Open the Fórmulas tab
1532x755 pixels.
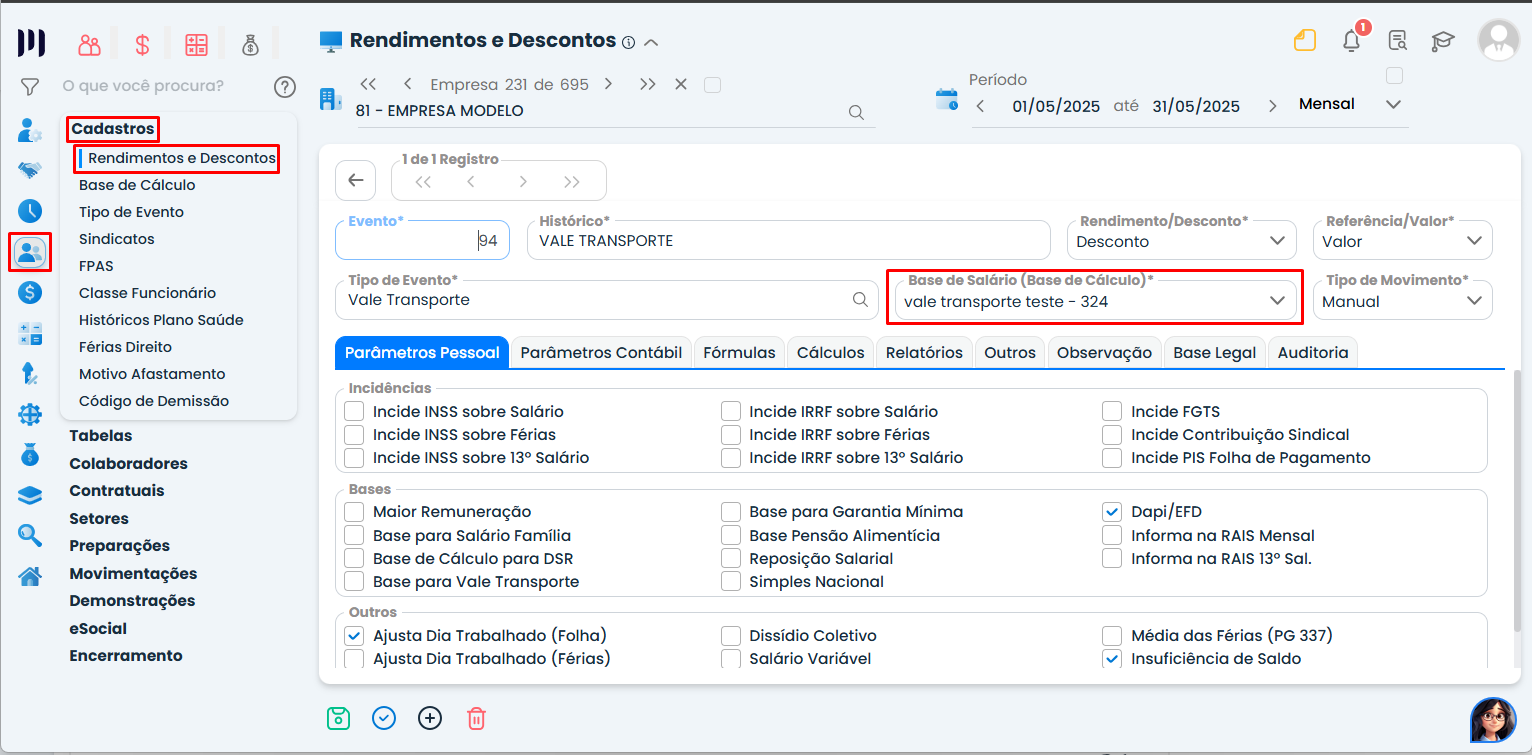point(739,352)
